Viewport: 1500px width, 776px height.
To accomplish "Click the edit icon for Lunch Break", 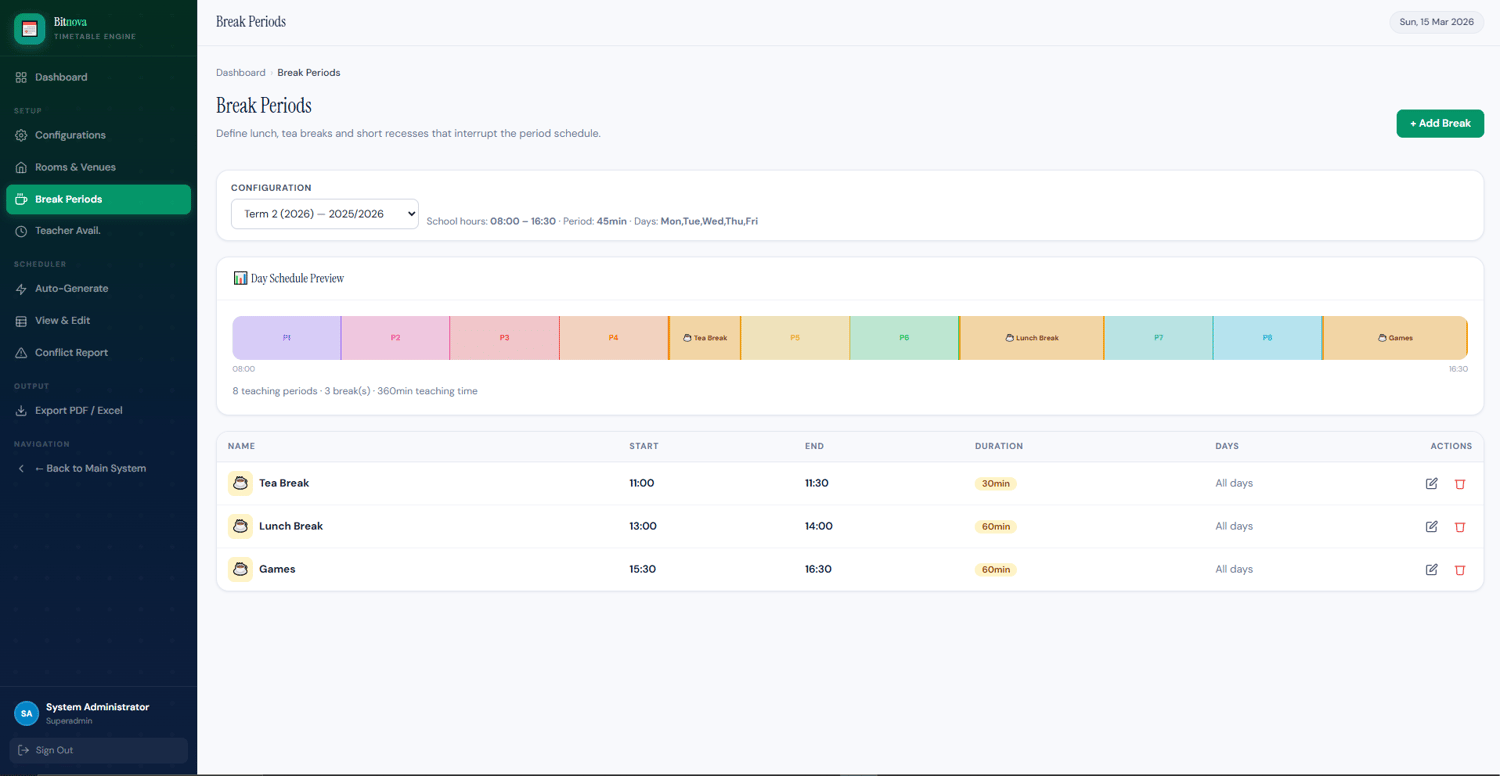I will [1431, 526].
